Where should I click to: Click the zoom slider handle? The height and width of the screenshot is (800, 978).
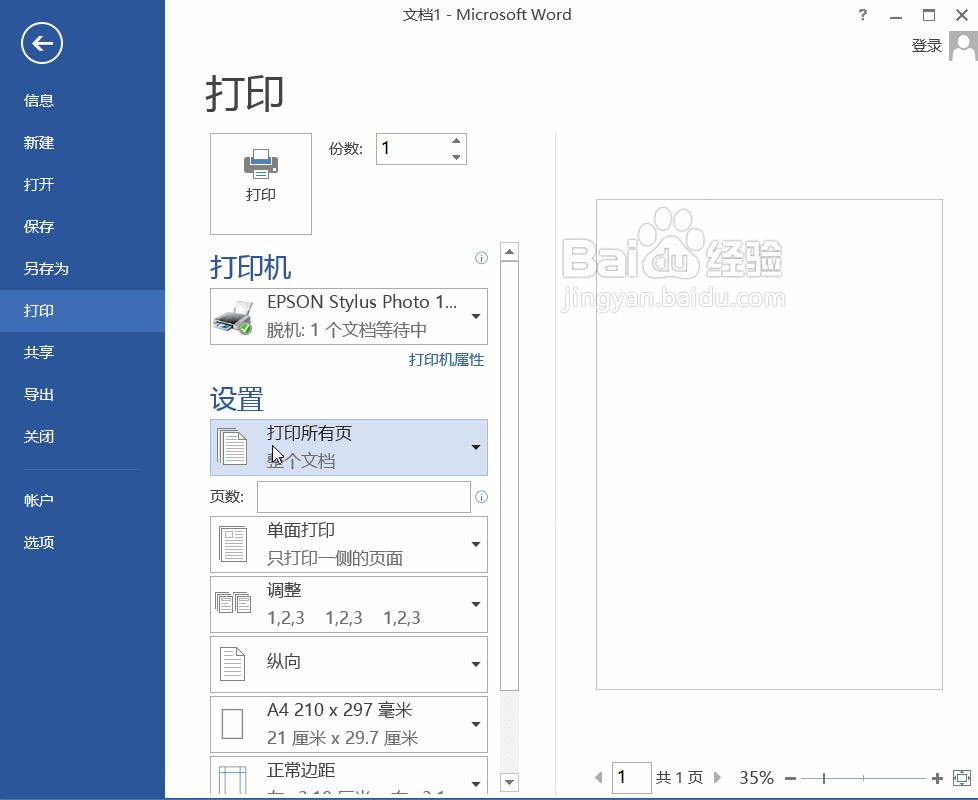(x=824, y=778)
